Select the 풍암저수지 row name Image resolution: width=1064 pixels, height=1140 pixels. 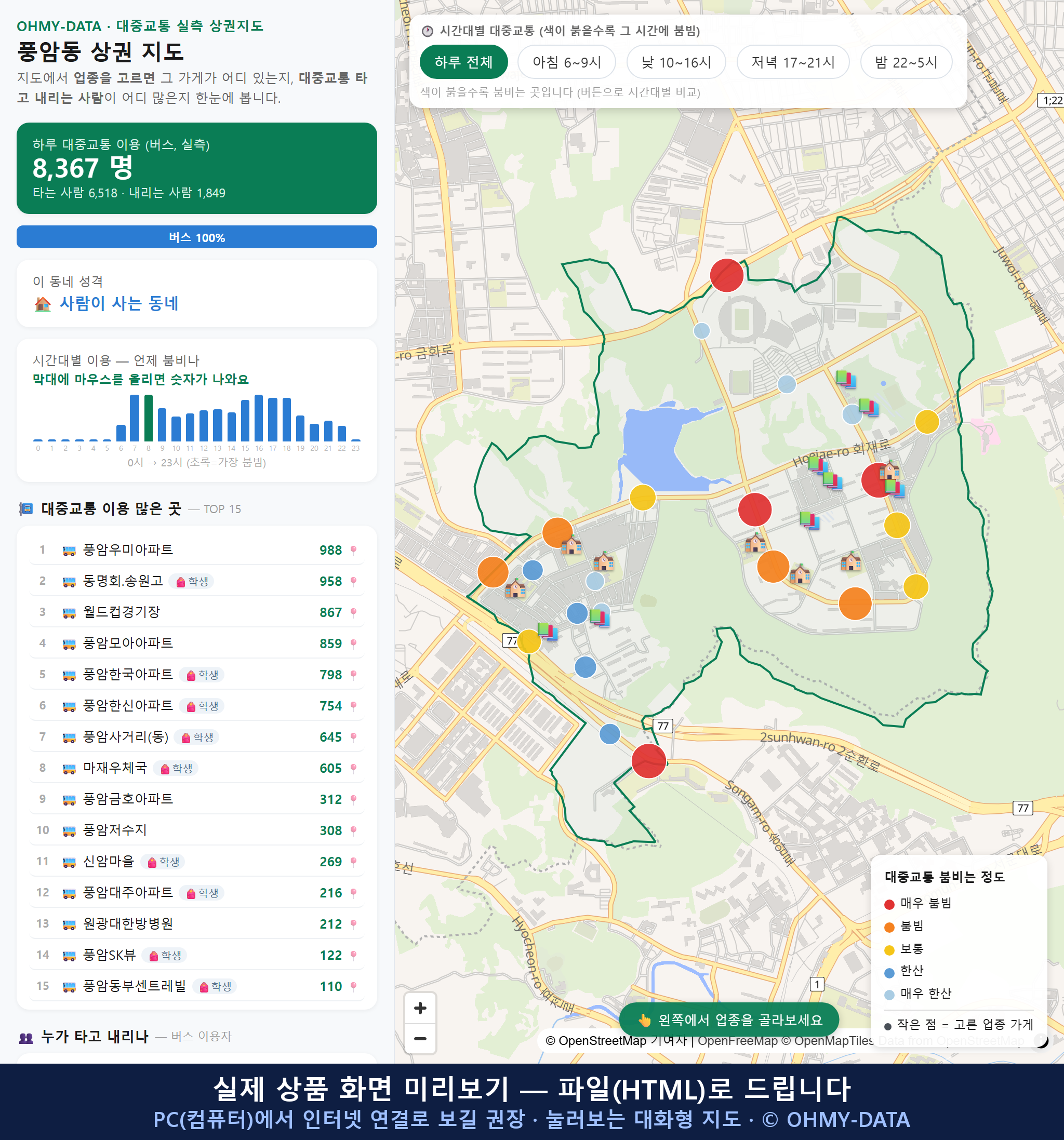point(115,830)
